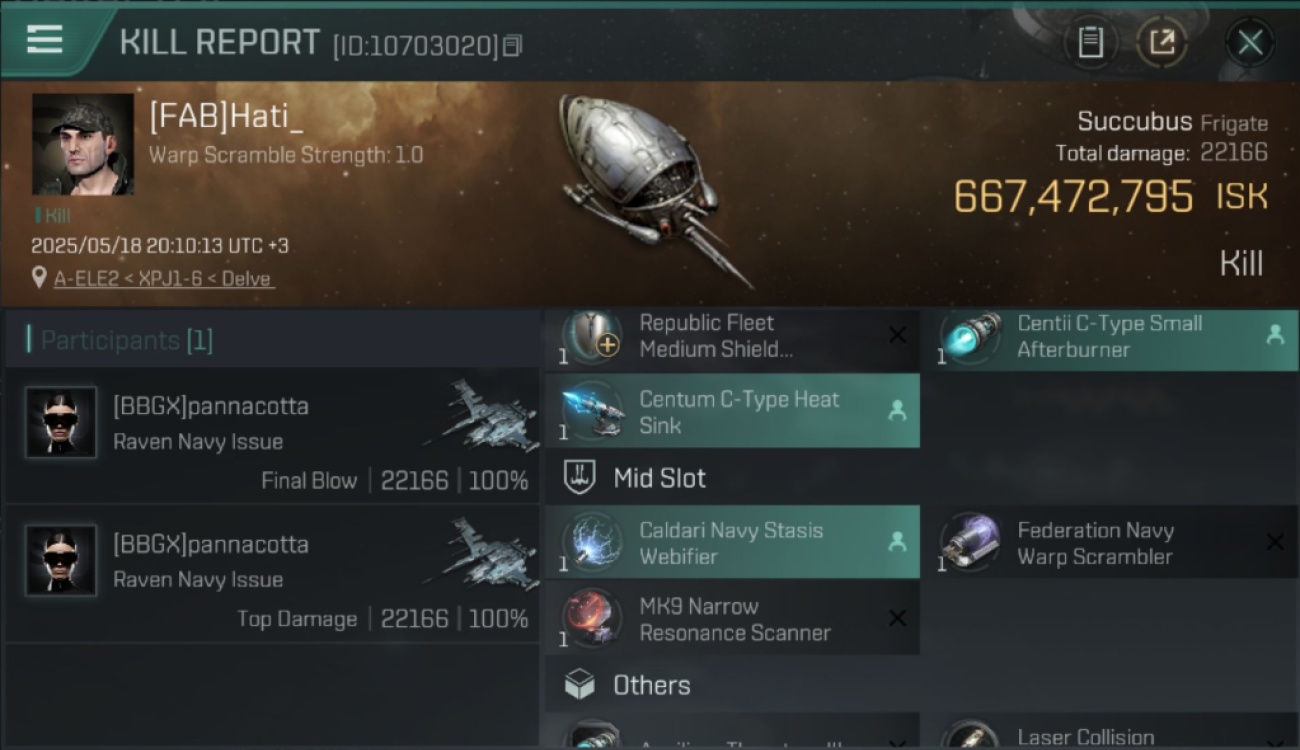Image resolution: width=1300 pixels, height=750 pixels.
Task: Copy the kill report ID
Action: [512, 45]
